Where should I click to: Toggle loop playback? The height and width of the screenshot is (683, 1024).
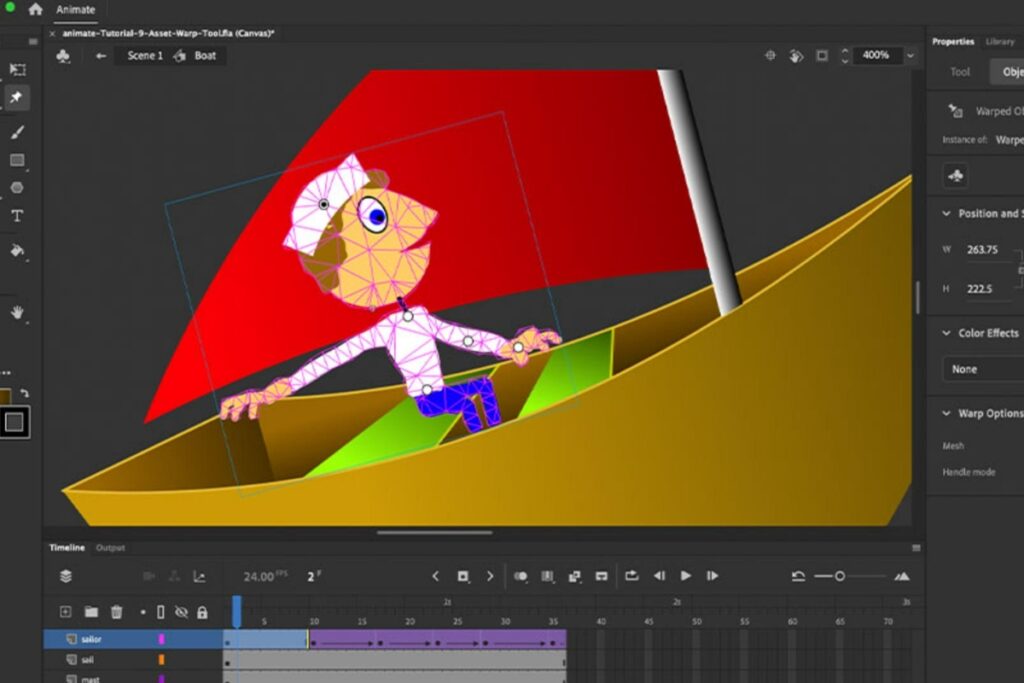click(x=632, y=575)
